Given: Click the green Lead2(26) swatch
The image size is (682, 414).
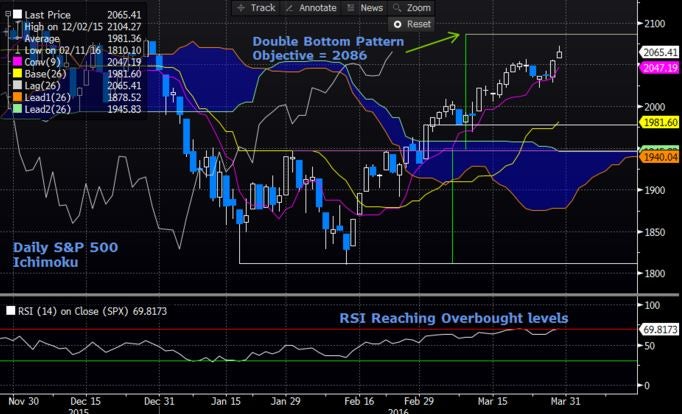Looking at the screenshot, I should tap(17, 109).
